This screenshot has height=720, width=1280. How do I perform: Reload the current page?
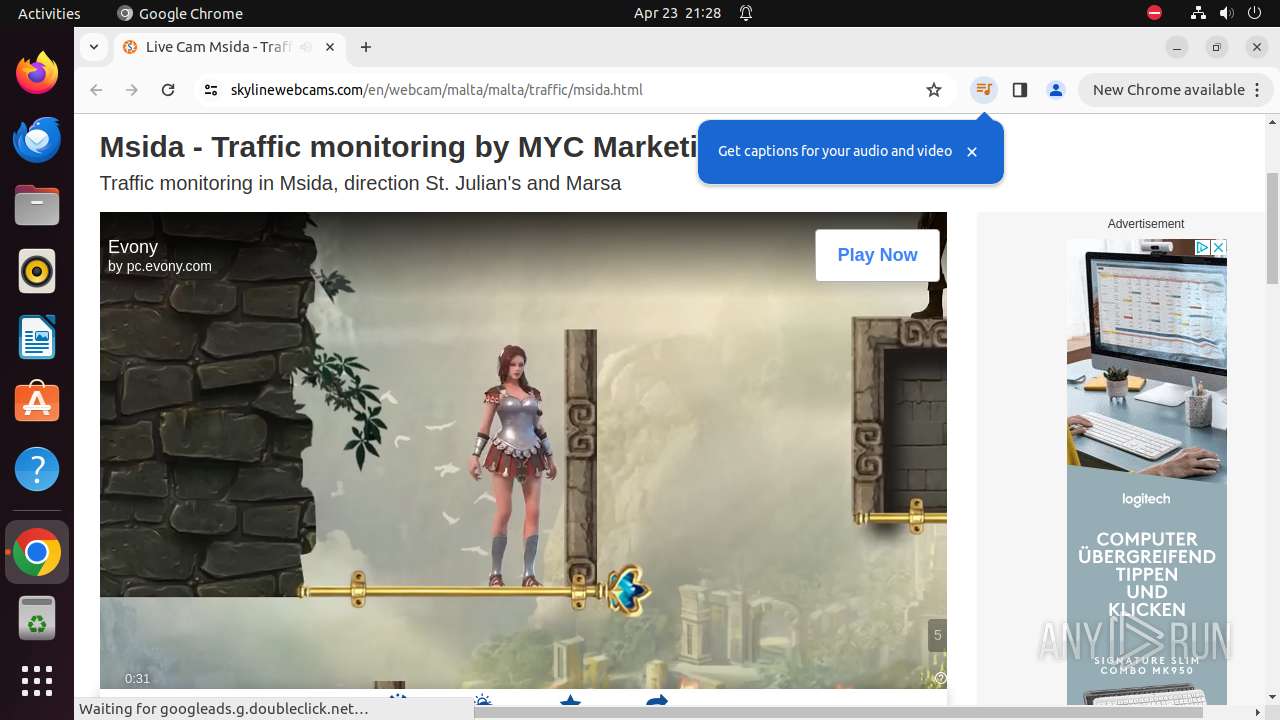click(x=168, y=90)
